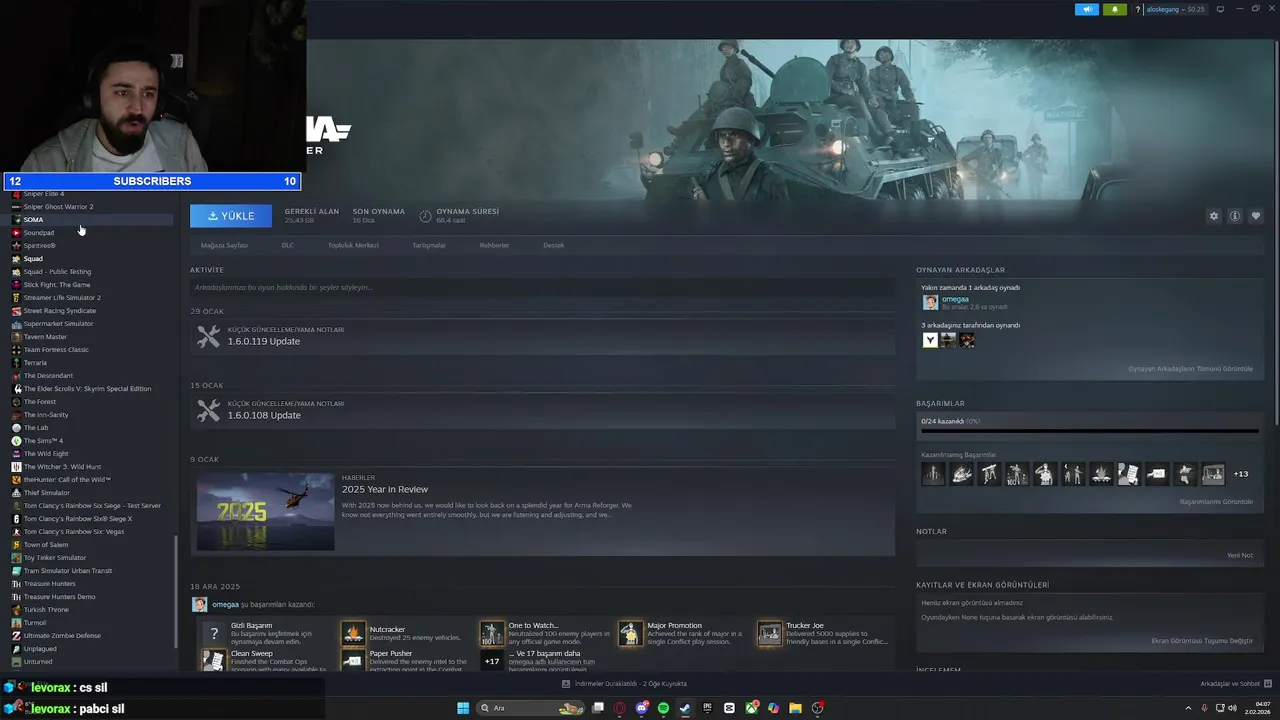Viewport: 1280px width, 720px height.
Task: Open Major Promotion achievement icon
Action: pyautogui.click(x=630, y=634)
